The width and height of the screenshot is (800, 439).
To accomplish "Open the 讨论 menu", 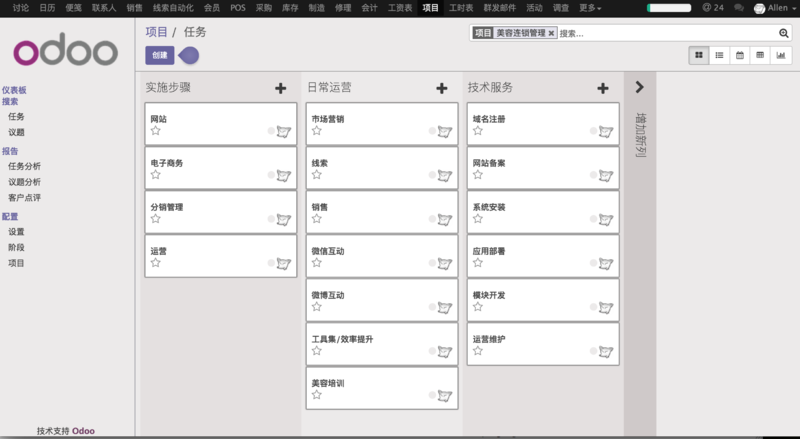I will click(20, 8).
